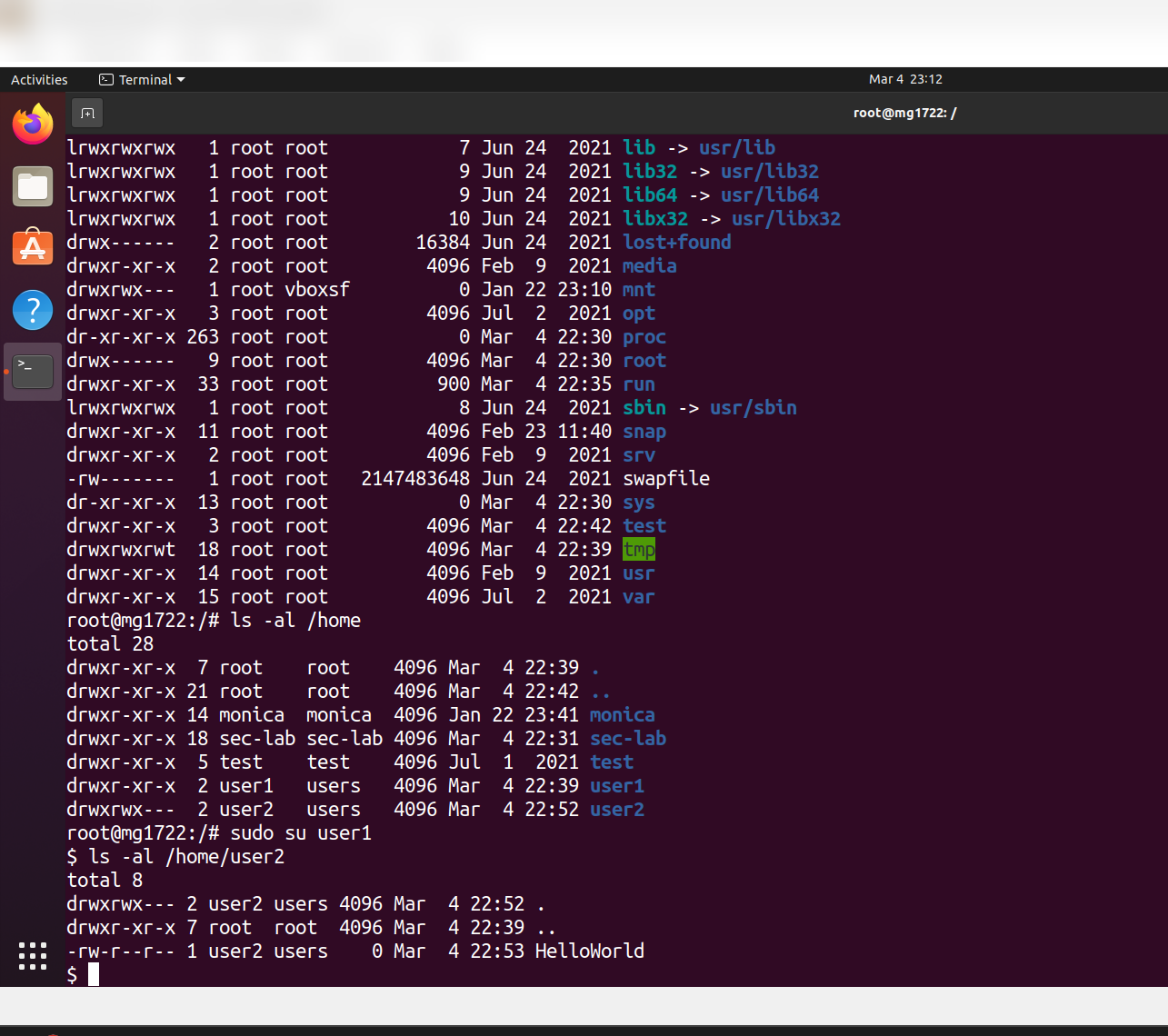Select the 'lost+found' directory name
This screenshot has width=1168, height=1036.
point(677,243)
